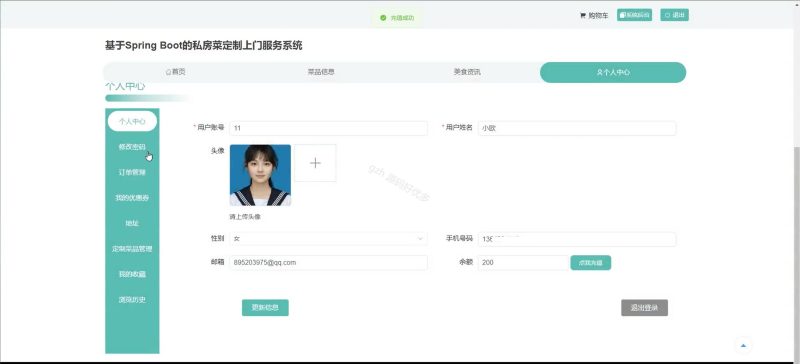Click the back-to-top arrow icon
800x364 pixels.
coord(743,346)
